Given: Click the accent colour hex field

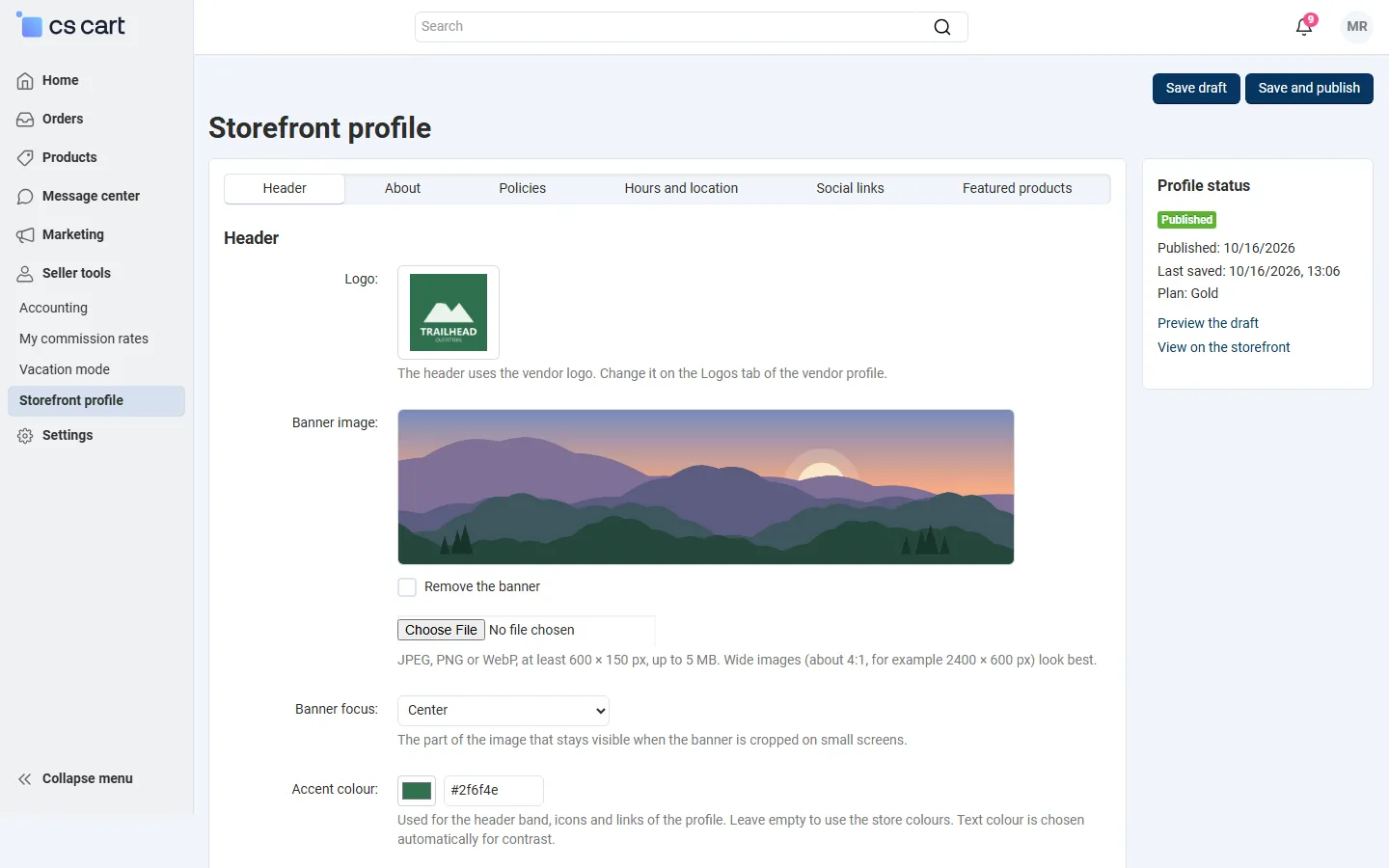Looking at the screenshot, I should pyautogui.click(x=494, y=791).
